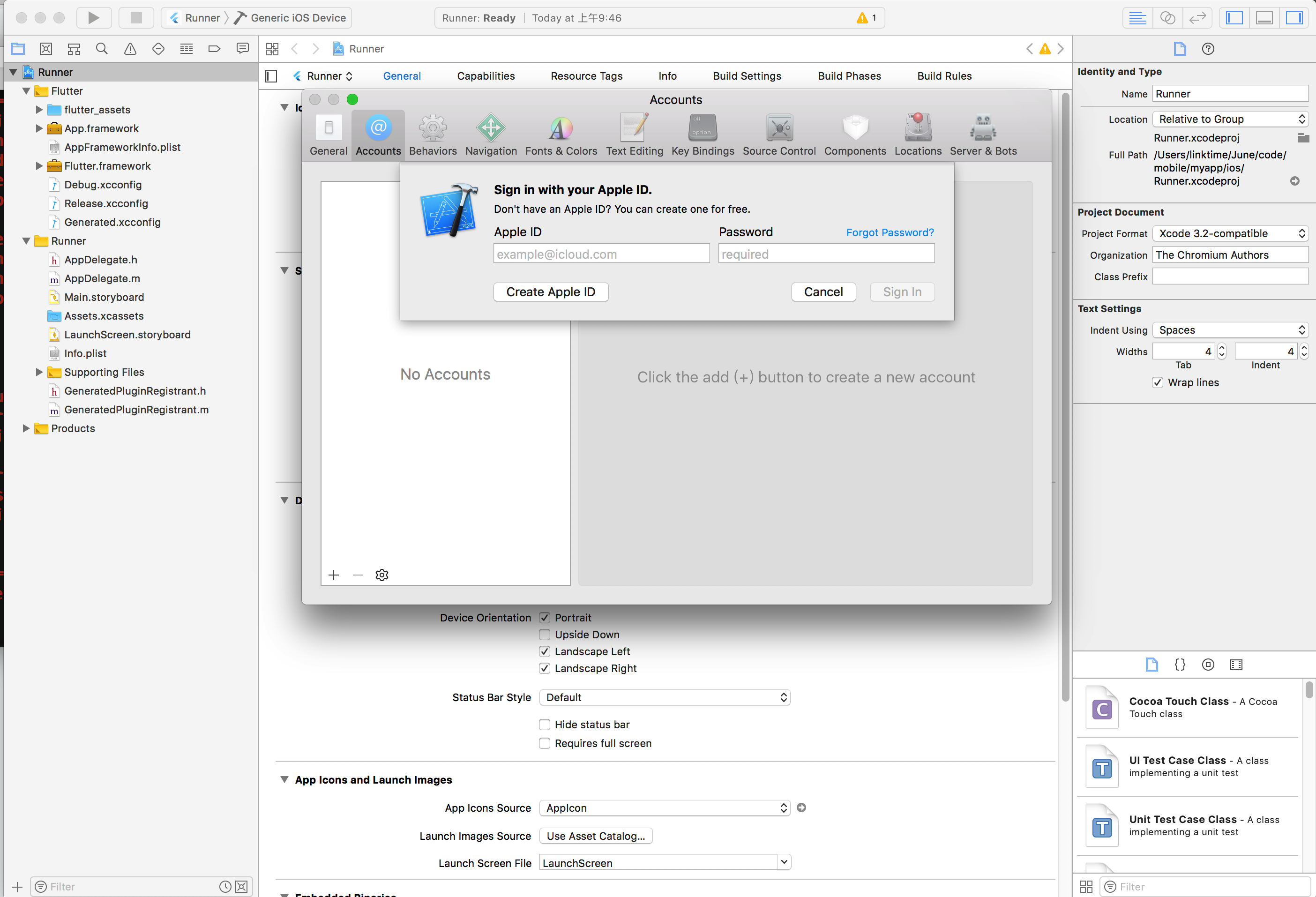Open the Find navigator magnifier icon
Image resolution: width=1316 pixels, height=897 pixels.
(x=102, y=49)
